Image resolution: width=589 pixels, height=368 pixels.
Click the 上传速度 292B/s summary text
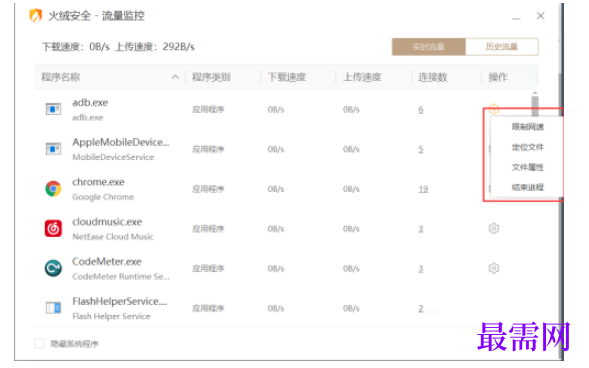click(x=155, y=47)
